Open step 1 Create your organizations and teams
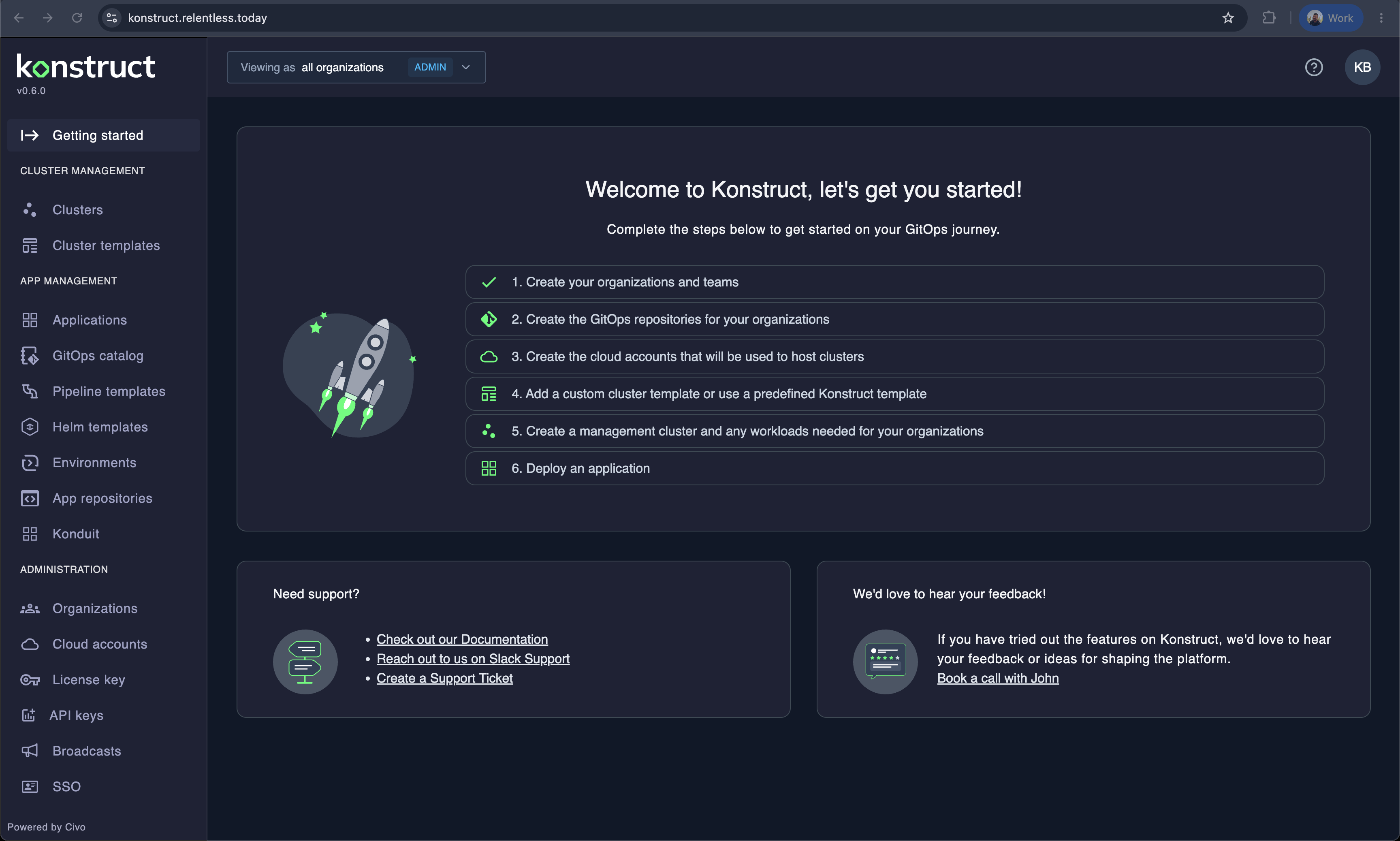This screenshot has width=1400, height=841. tap(894, 282)
